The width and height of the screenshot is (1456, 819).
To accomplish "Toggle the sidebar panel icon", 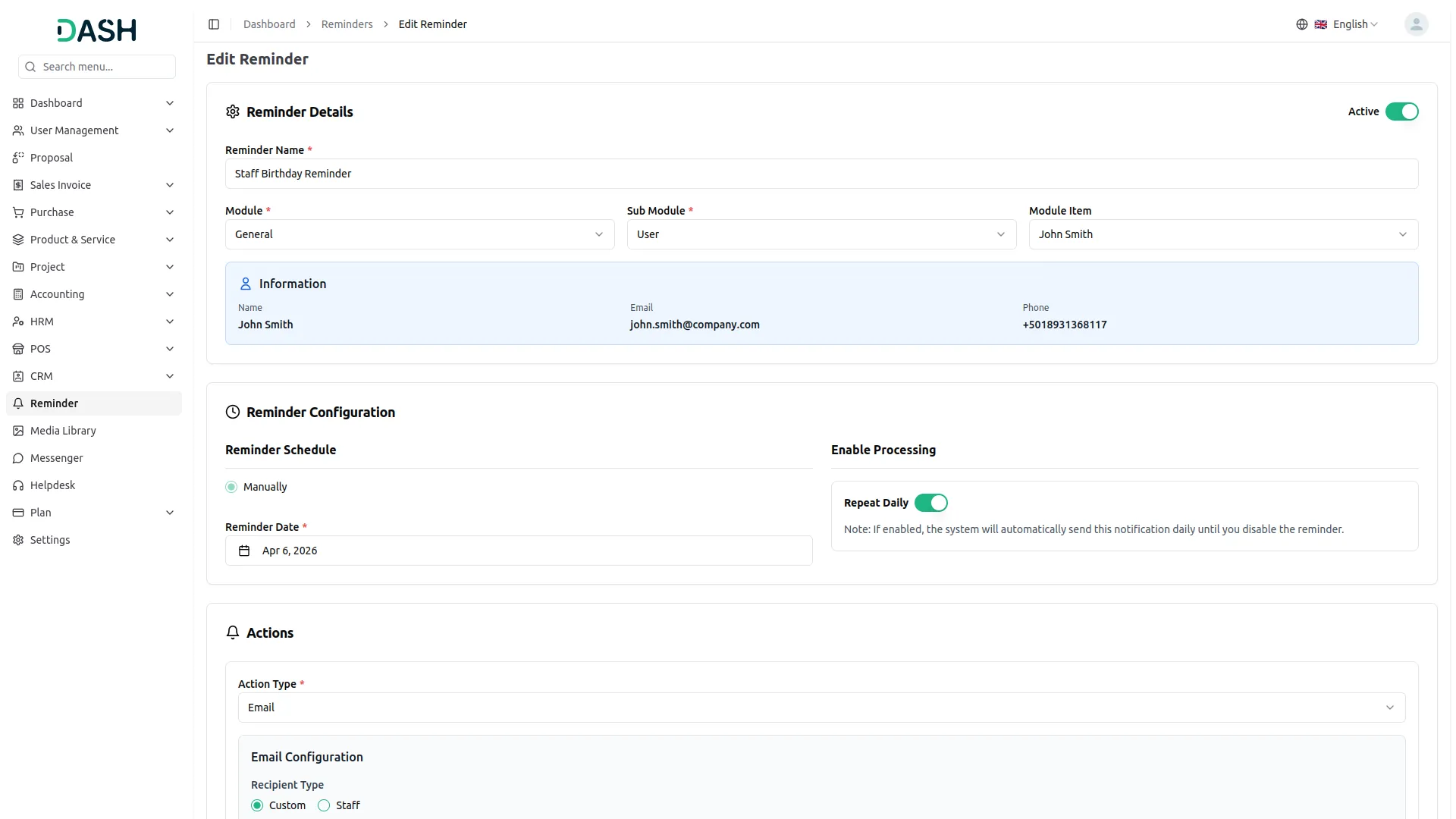I will [214, 24].
